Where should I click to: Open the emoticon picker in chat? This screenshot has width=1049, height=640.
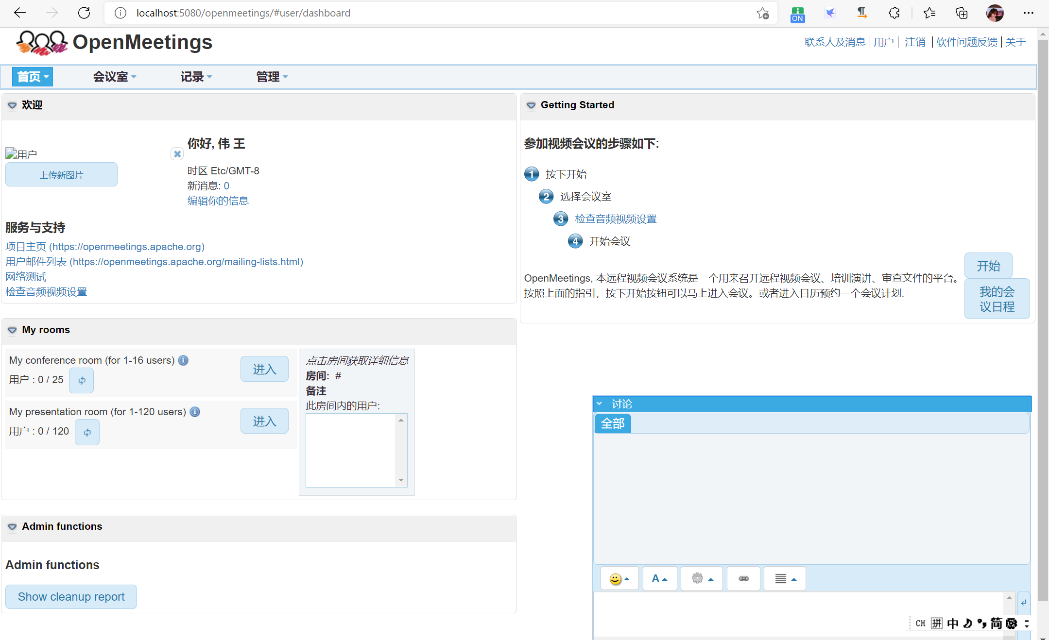pyautogui.click(x=619, y=579)
